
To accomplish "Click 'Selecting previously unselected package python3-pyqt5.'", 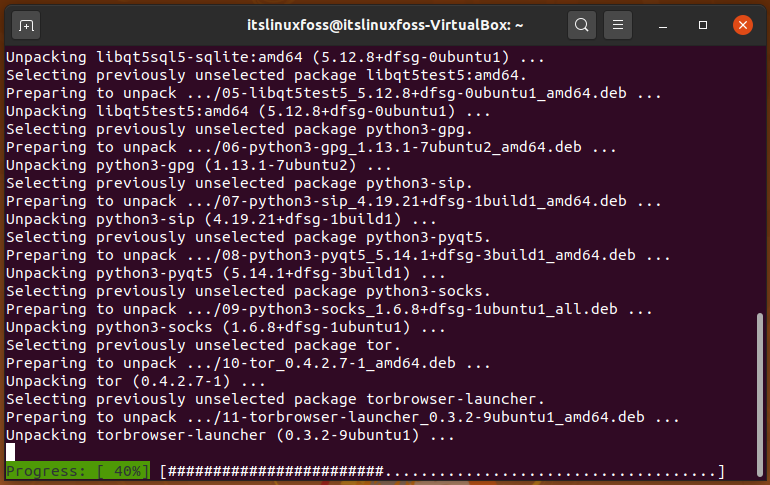I will (248, 237).
